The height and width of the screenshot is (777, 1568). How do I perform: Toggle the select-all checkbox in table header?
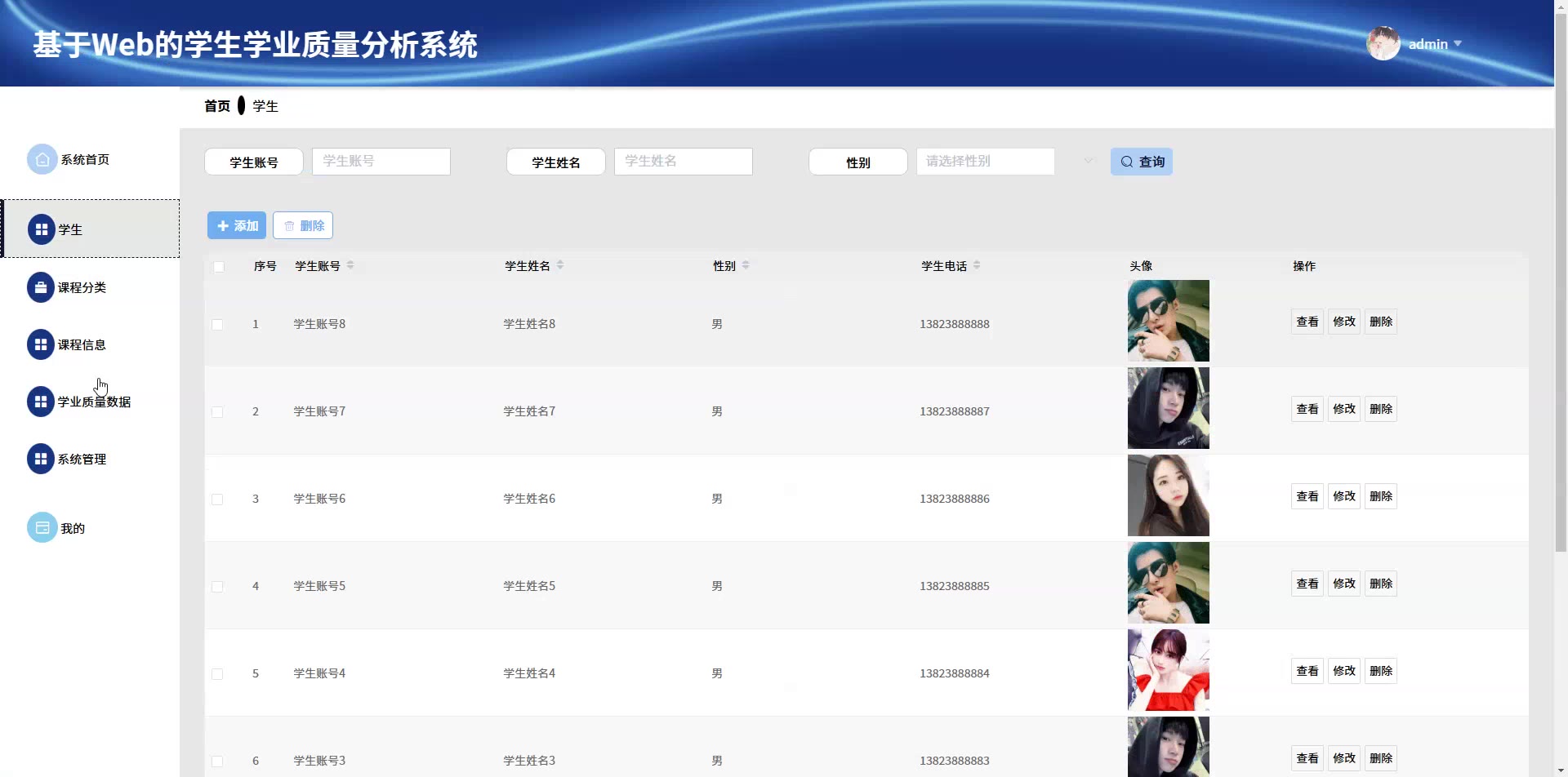click(219, 267)
